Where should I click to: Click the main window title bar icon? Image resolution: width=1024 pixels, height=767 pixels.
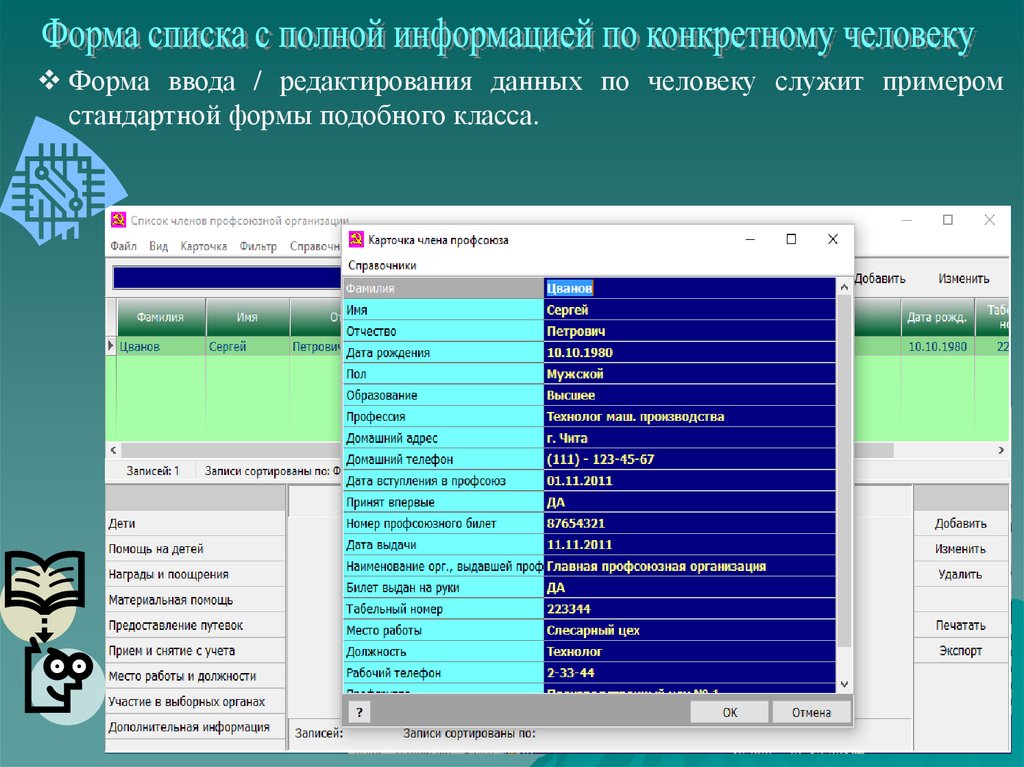coord(119,220)
